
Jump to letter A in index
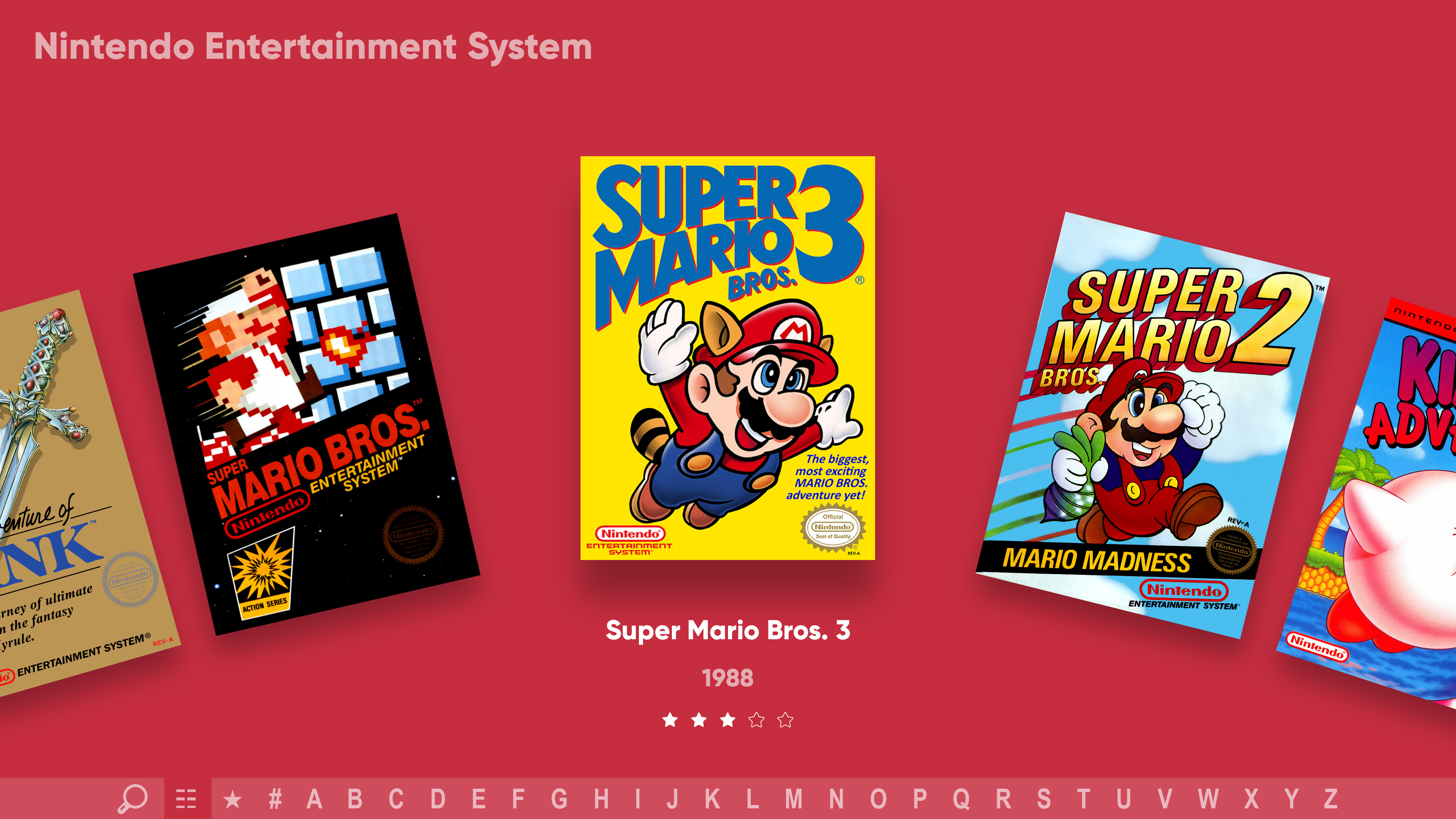314,799
